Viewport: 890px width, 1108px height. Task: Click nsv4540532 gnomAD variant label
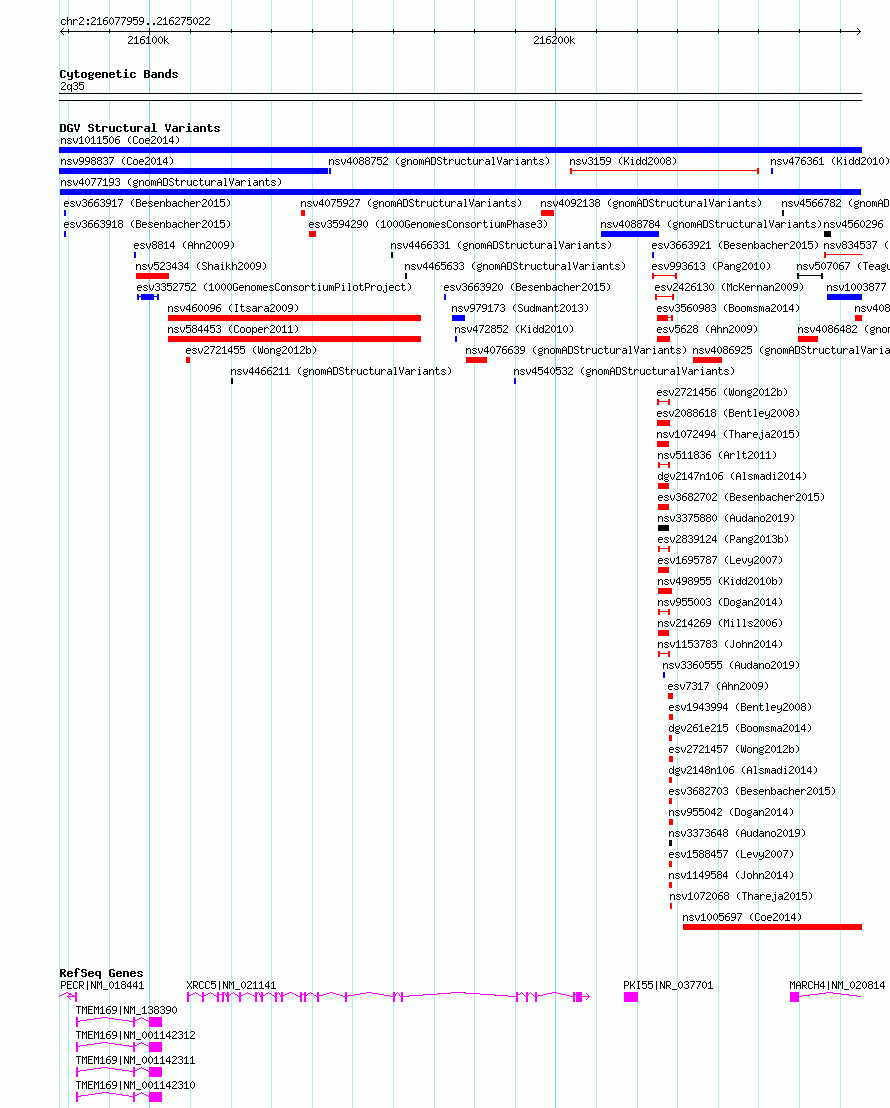(624, 372)
